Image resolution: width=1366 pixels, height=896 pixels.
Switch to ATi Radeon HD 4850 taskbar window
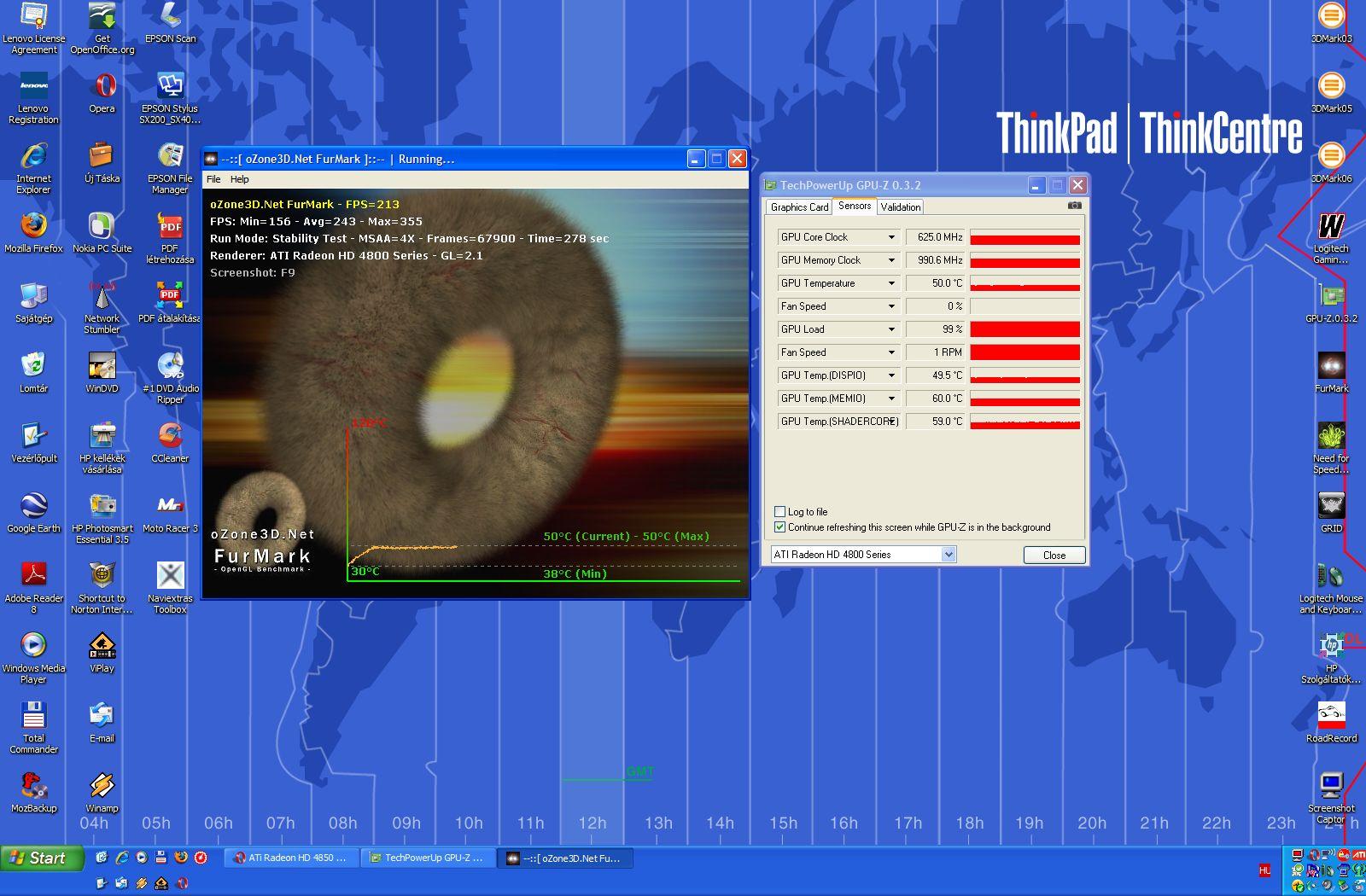click(291, 858)
